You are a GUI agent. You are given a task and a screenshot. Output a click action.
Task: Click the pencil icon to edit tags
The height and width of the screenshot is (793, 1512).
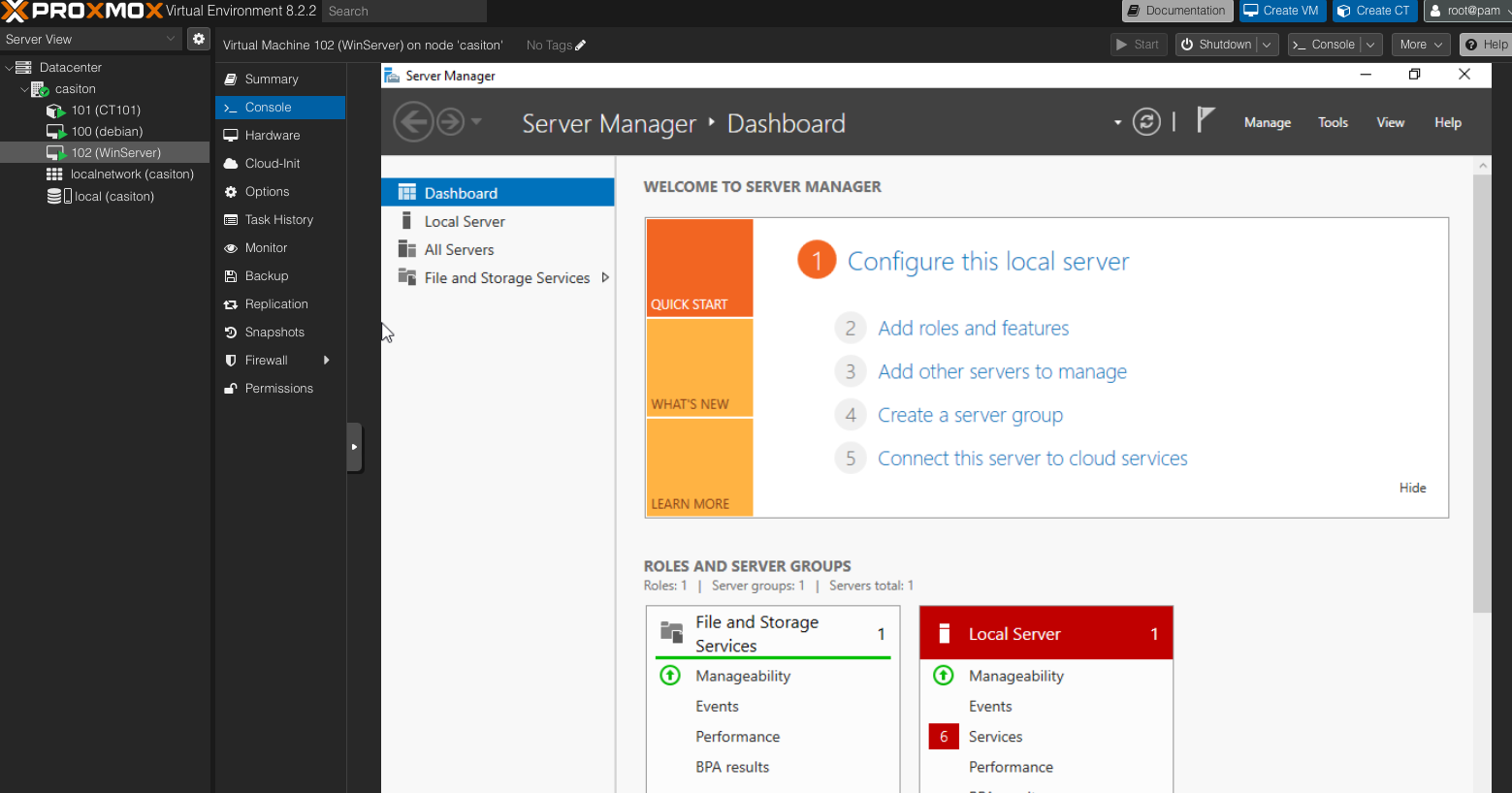[x=581, y=46]
